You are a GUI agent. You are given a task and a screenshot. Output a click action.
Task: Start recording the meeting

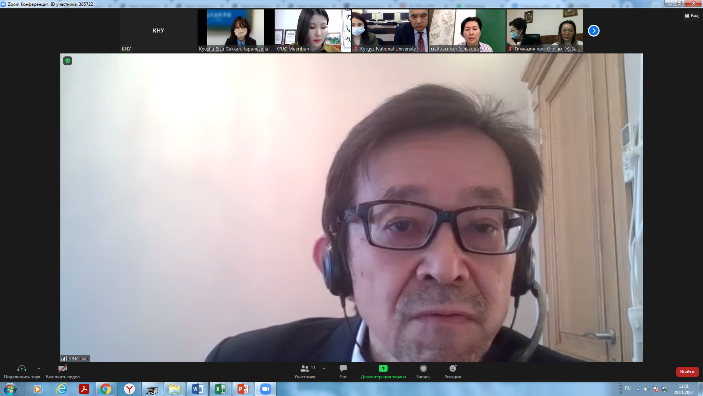click(x=423, y=371)
